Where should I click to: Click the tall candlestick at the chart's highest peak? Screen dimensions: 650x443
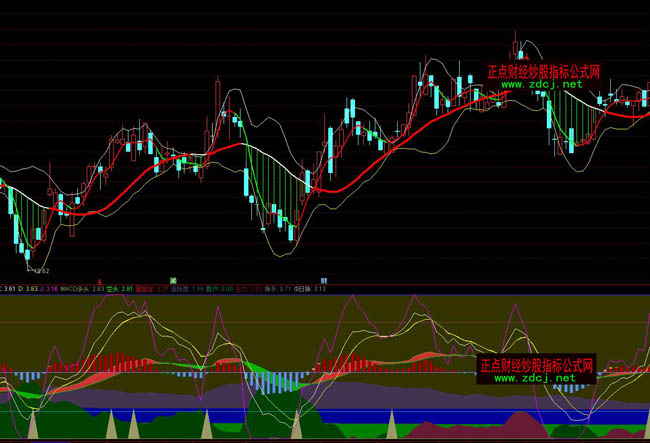coord(517,45)
